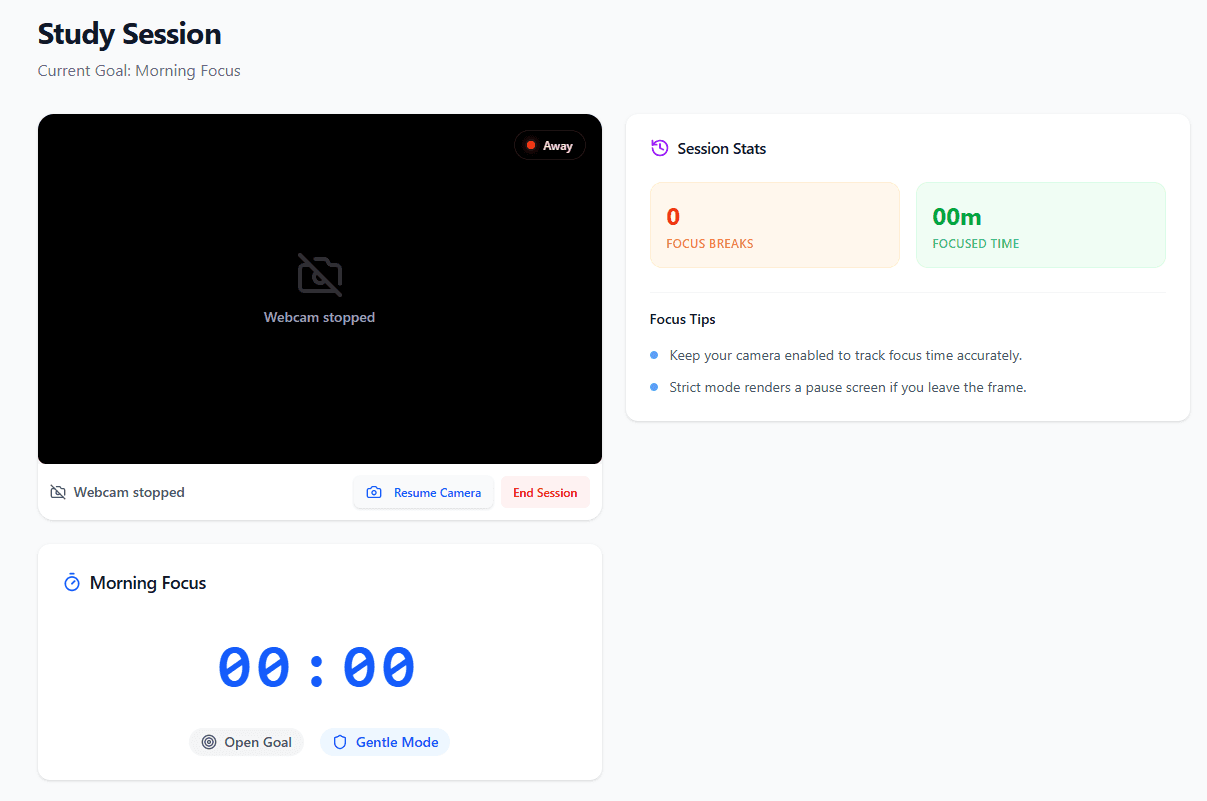The image size is (1207, 801).
Task: Click Resume Camera to restart the webcam
Action: 423,492
